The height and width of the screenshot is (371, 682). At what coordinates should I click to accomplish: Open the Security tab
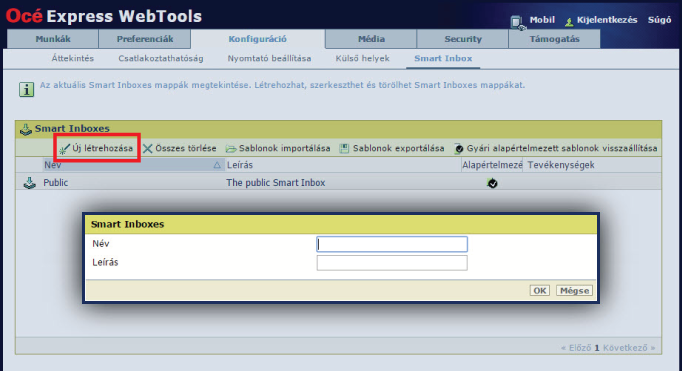463,39
